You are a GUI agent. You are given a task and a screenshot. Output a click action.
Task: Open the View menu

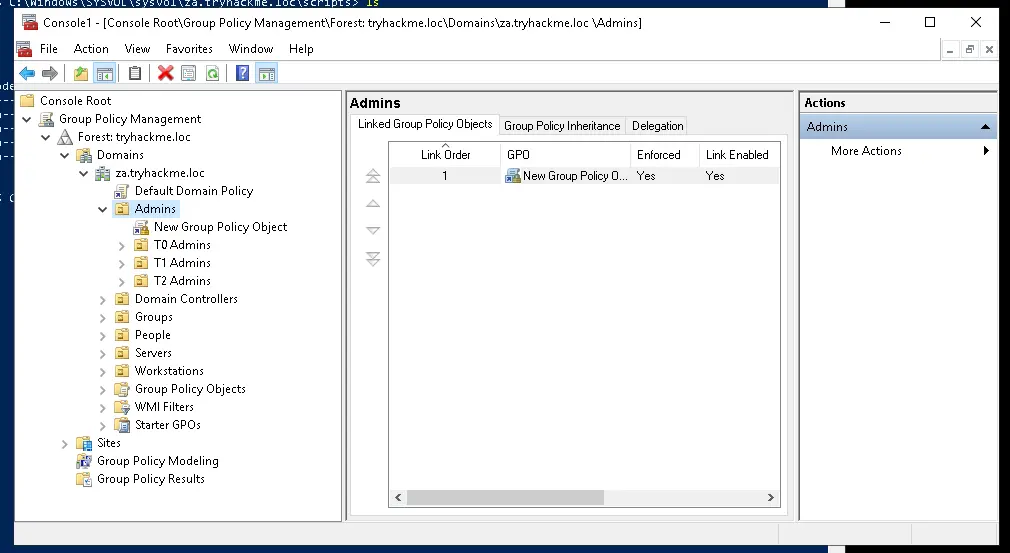[x=137, y=49]
